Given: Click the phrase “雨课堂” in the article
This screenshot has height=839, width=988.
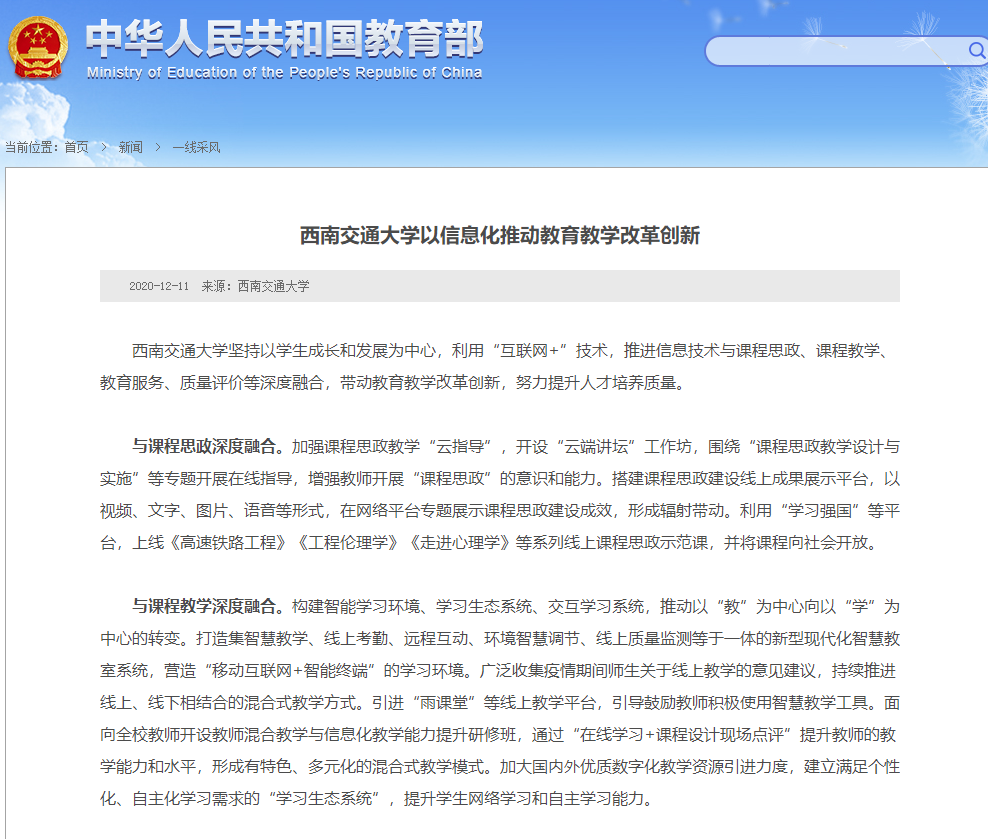Looking at the screenshot, I should click(444, 702).
